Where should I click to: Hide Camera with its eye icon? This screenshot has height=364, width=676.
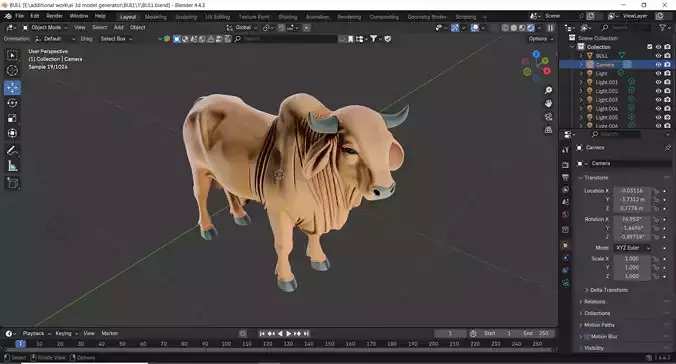click(658, 64)
